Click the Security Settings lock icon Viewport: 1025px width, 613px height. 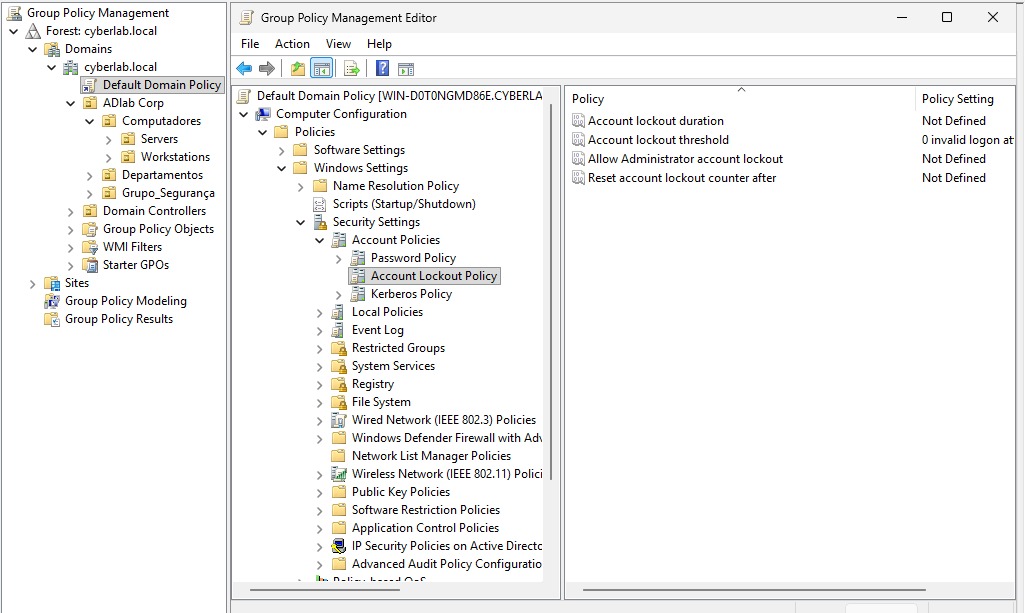click(320, 222)
